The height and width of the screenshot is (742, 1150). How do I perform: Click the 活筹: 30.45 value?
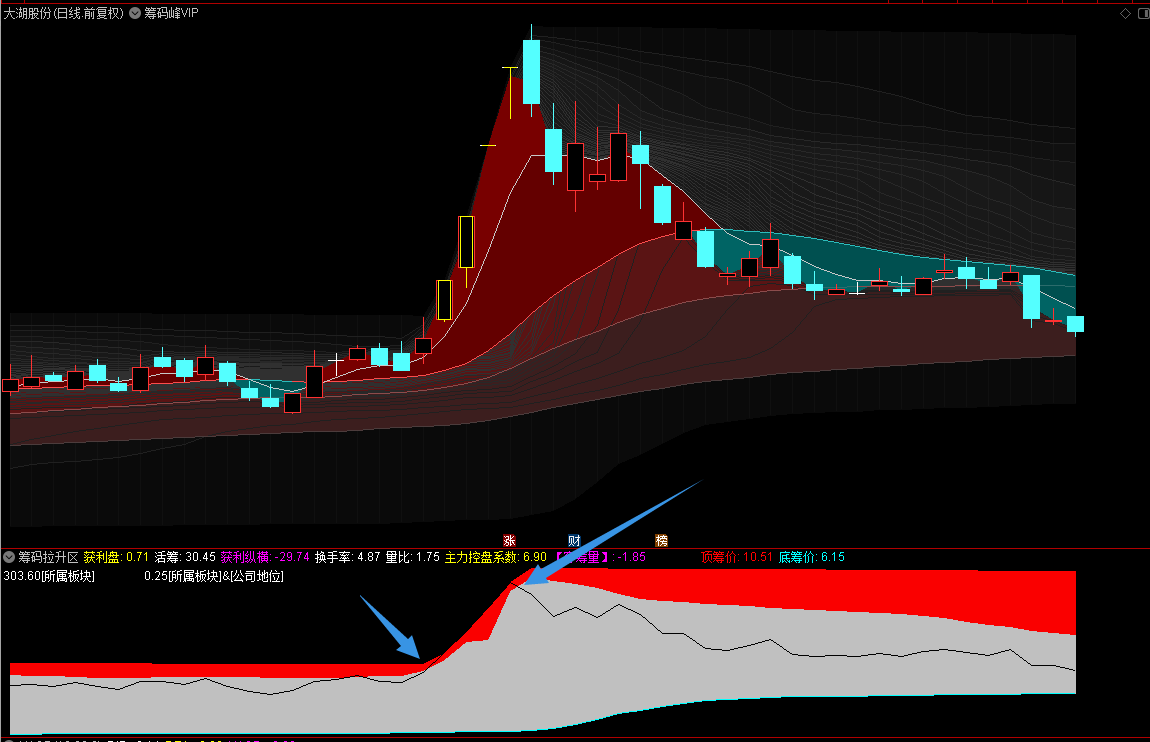(185, 557)
